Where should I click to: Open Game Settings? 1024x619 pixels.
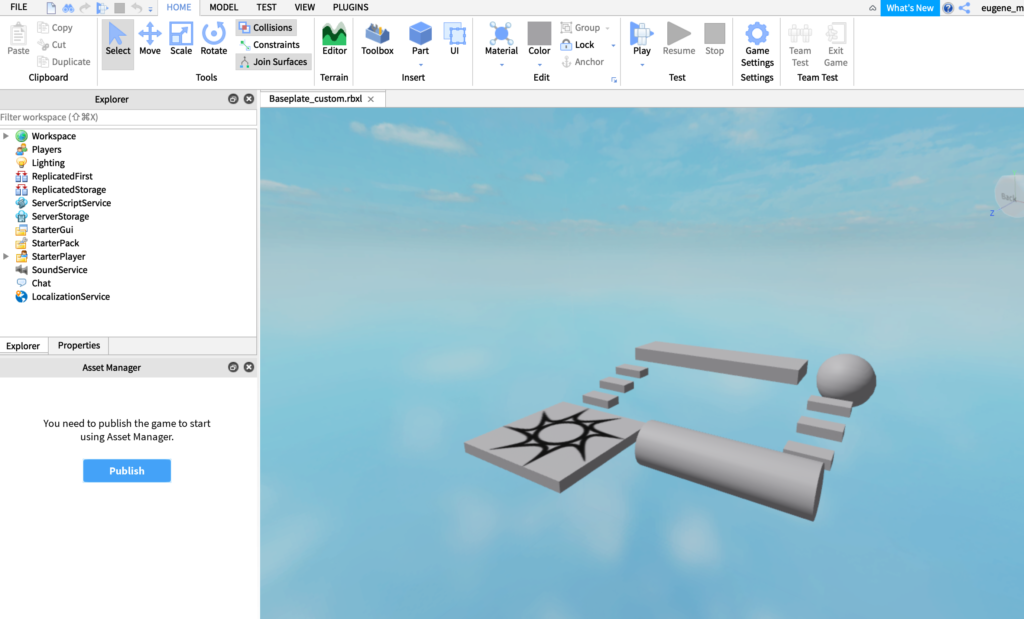(757, 45)
